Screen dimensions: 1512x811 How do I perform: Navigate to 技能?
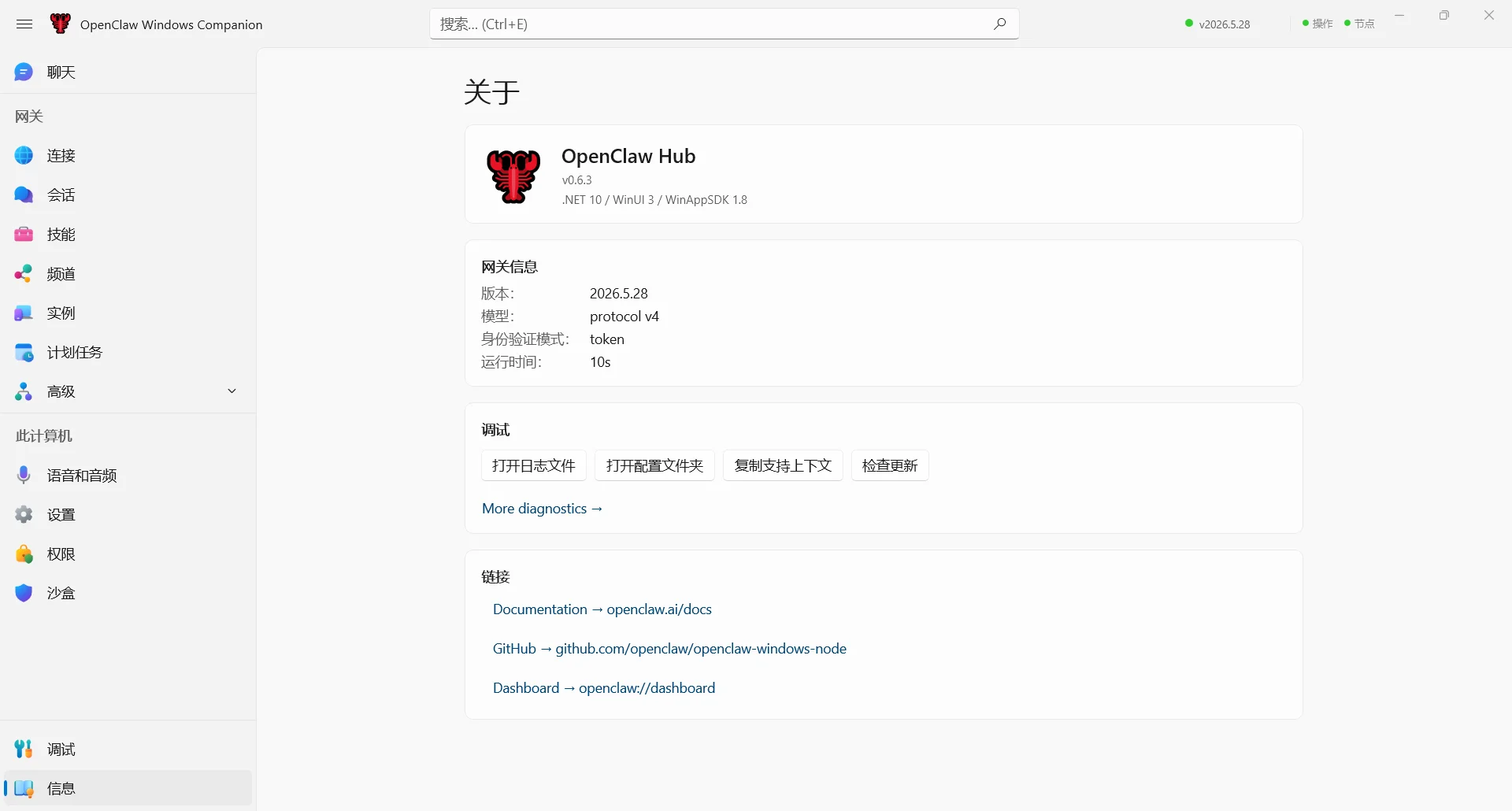click(128, 235)
